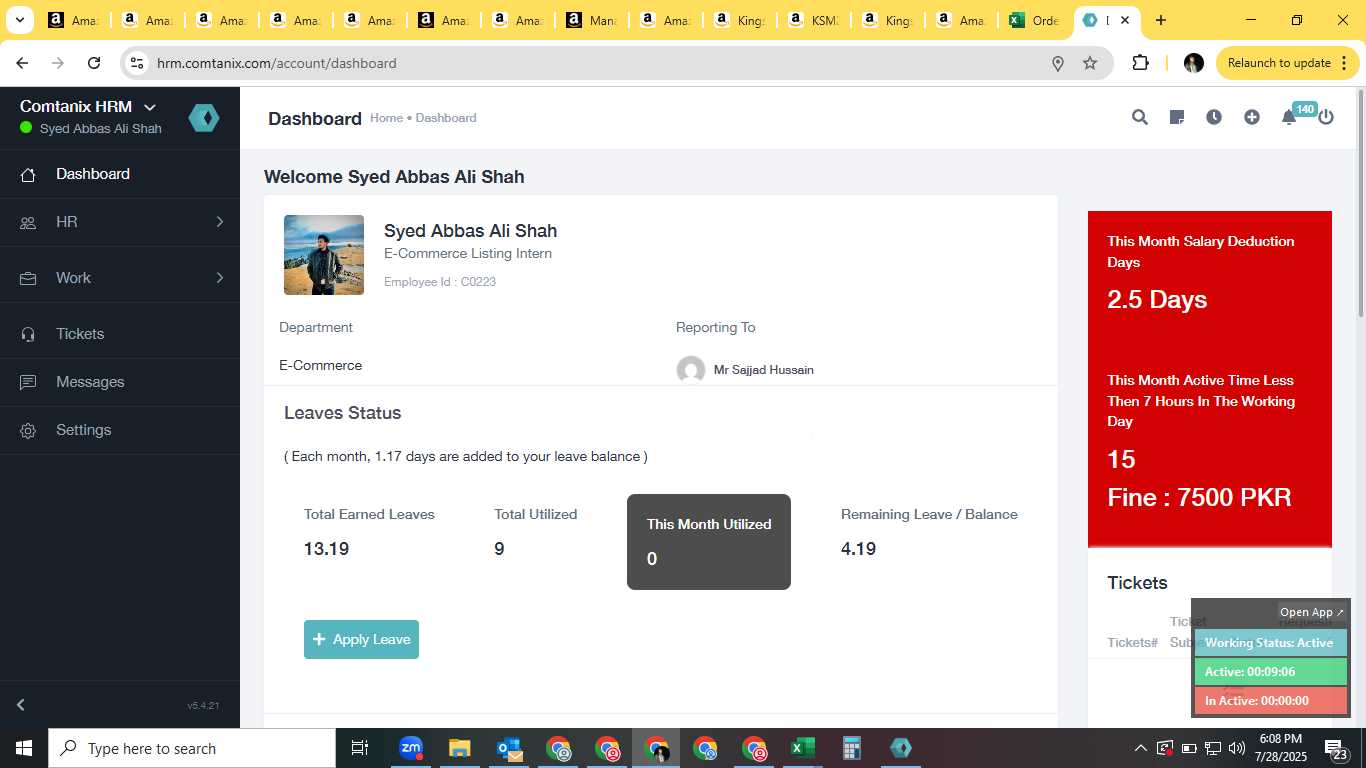Open the tab search dropdown in Chrome
The height and width of the screenshot is (768, 1366).
click(20, 20)
